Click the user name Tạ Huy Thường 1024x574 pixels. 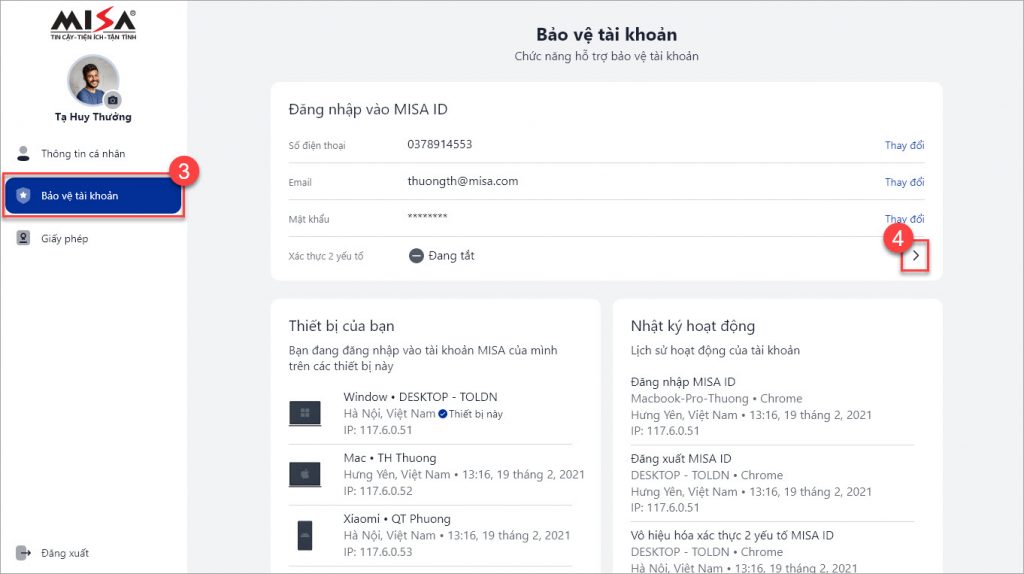[93, 117]
